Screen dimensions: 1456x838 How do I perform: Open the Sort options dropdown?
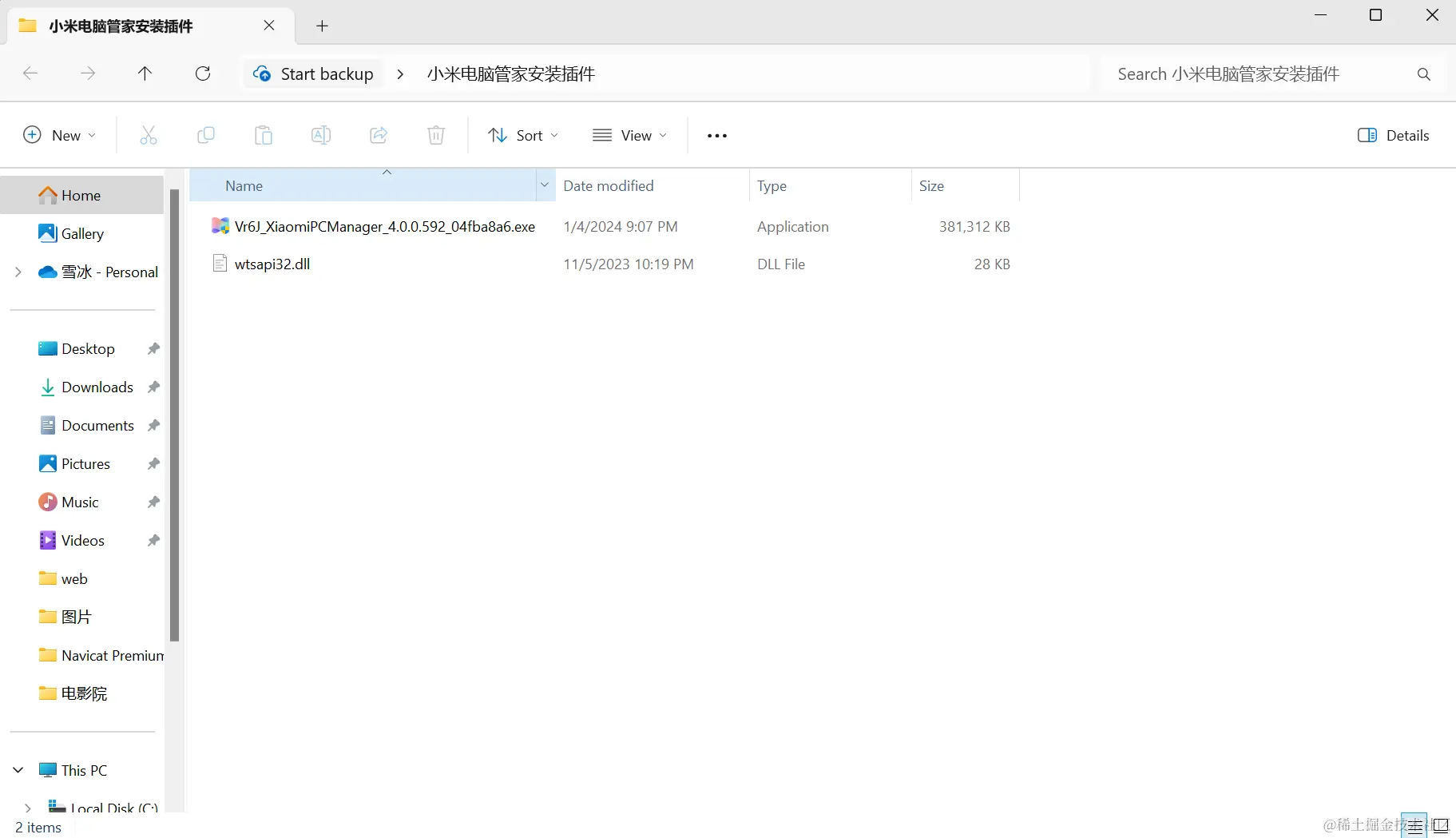click(x=523, y=135)
